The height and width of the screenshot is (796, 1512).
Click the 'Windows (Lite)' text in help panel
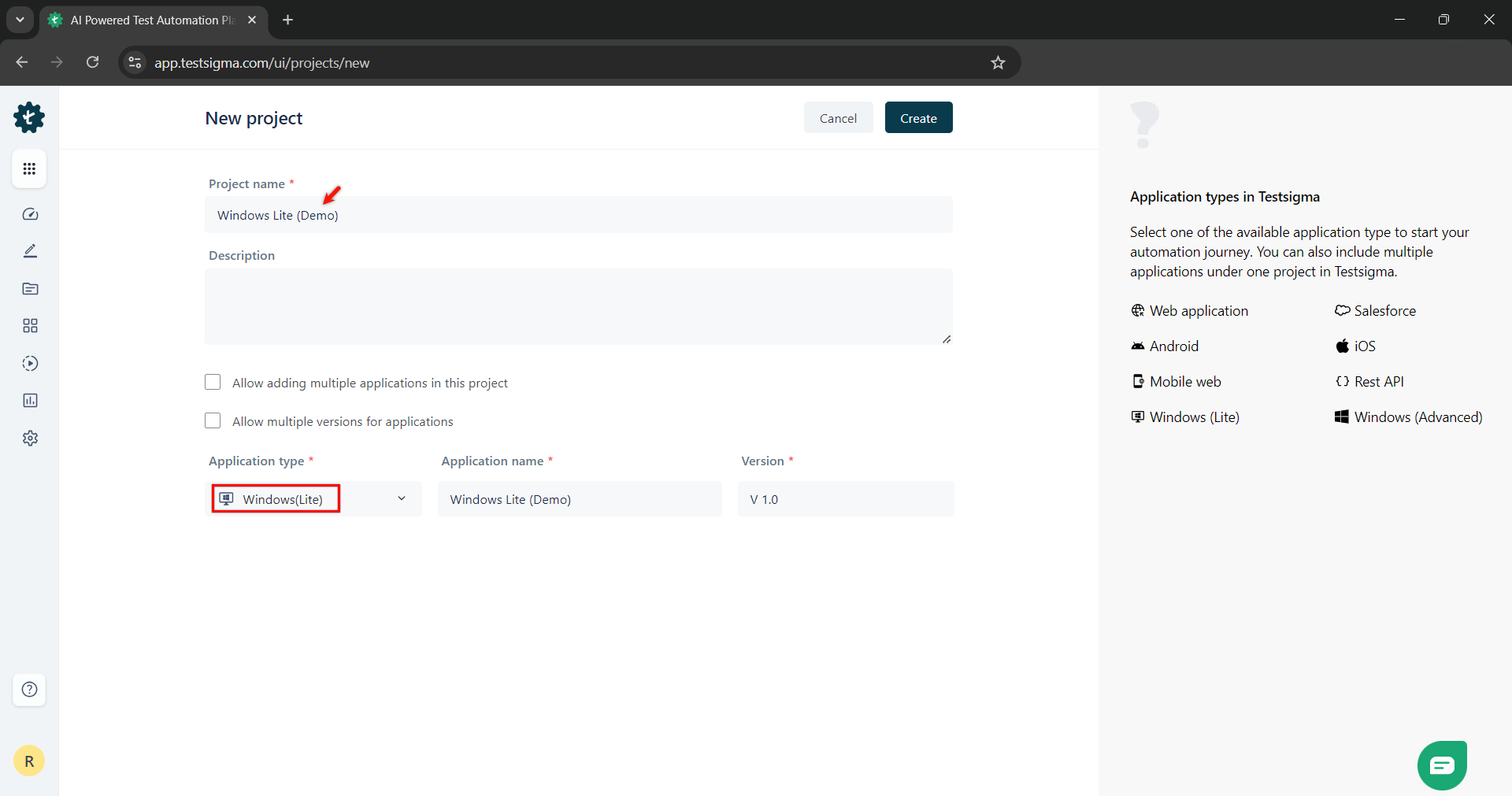click(x=1195, y=417)
